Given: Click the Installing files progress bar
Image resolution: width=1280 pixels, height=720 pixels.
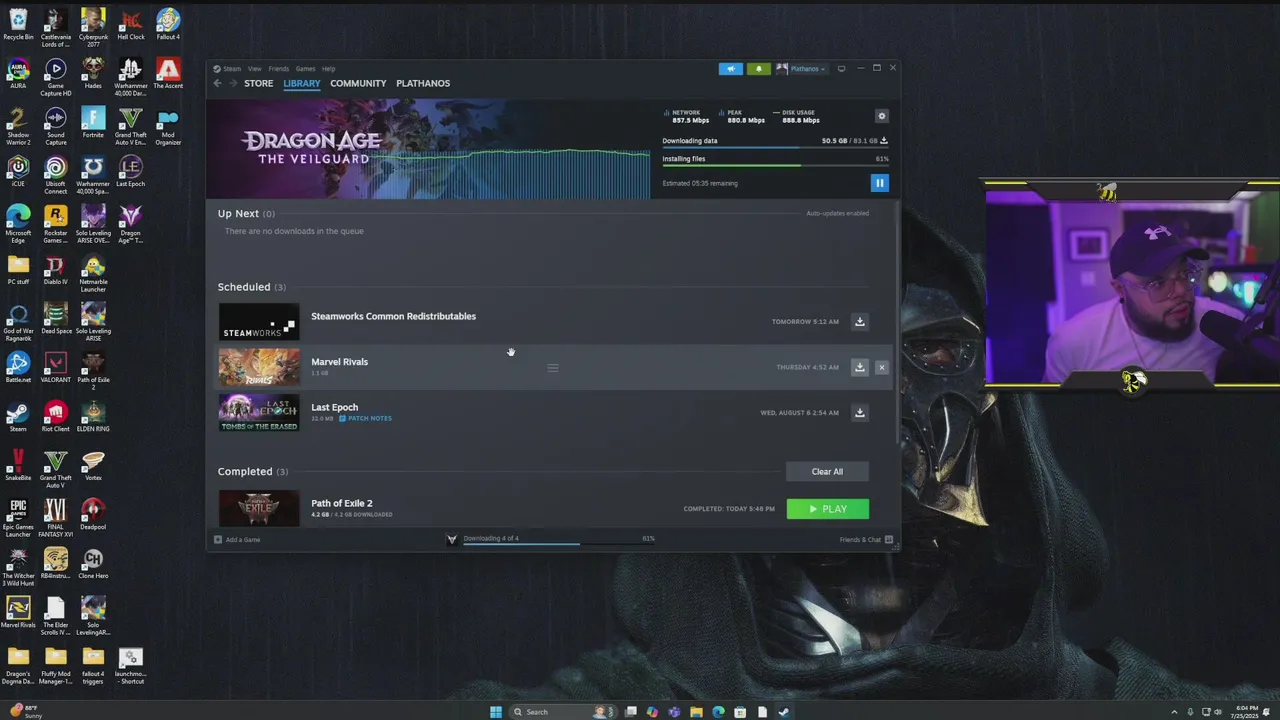Looking at the screenshot, I should pyautogui.click(x=775, y=166).
